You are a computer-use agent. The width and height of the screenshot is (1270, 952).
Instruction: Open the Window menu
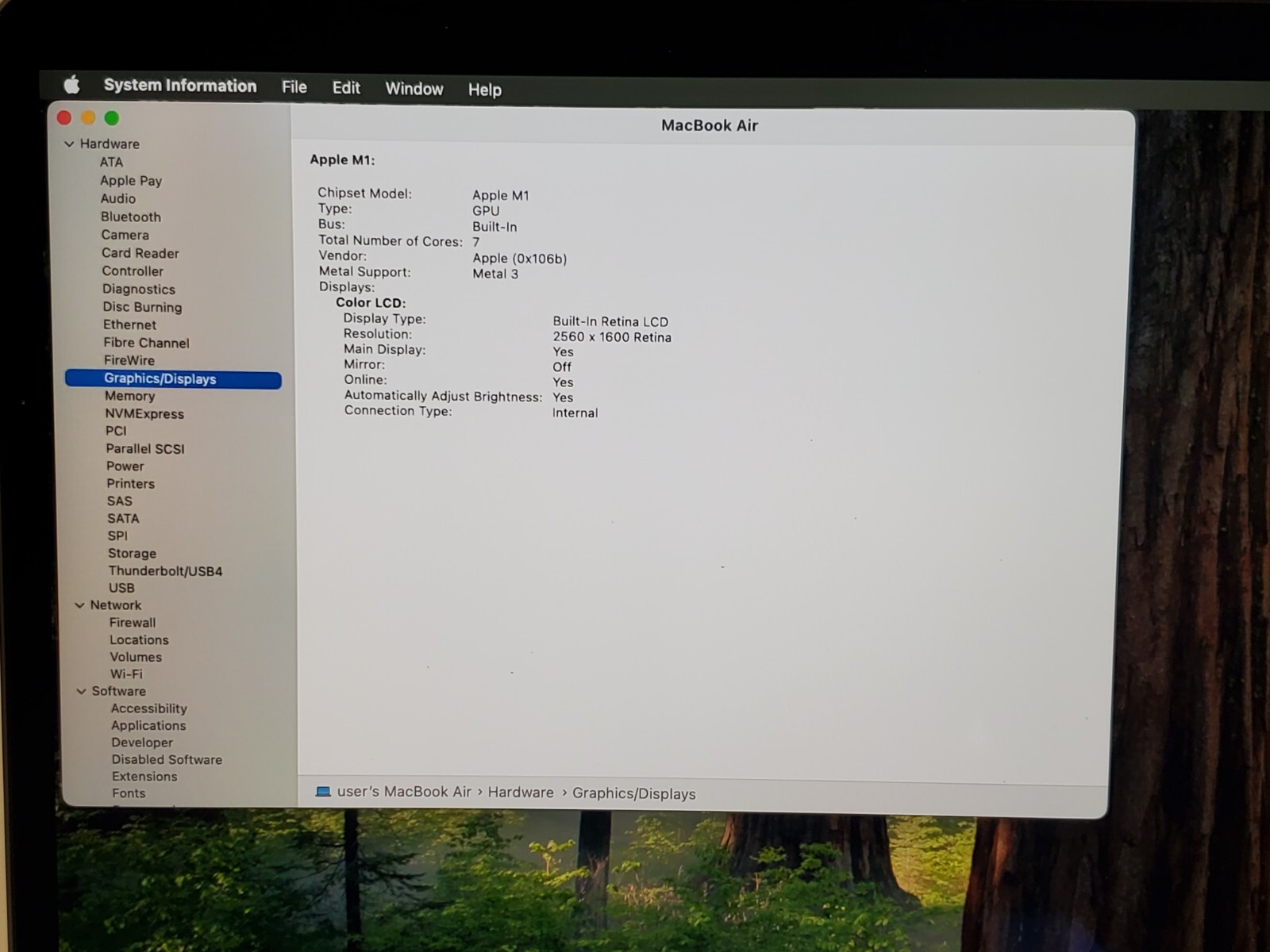(414, 89)
